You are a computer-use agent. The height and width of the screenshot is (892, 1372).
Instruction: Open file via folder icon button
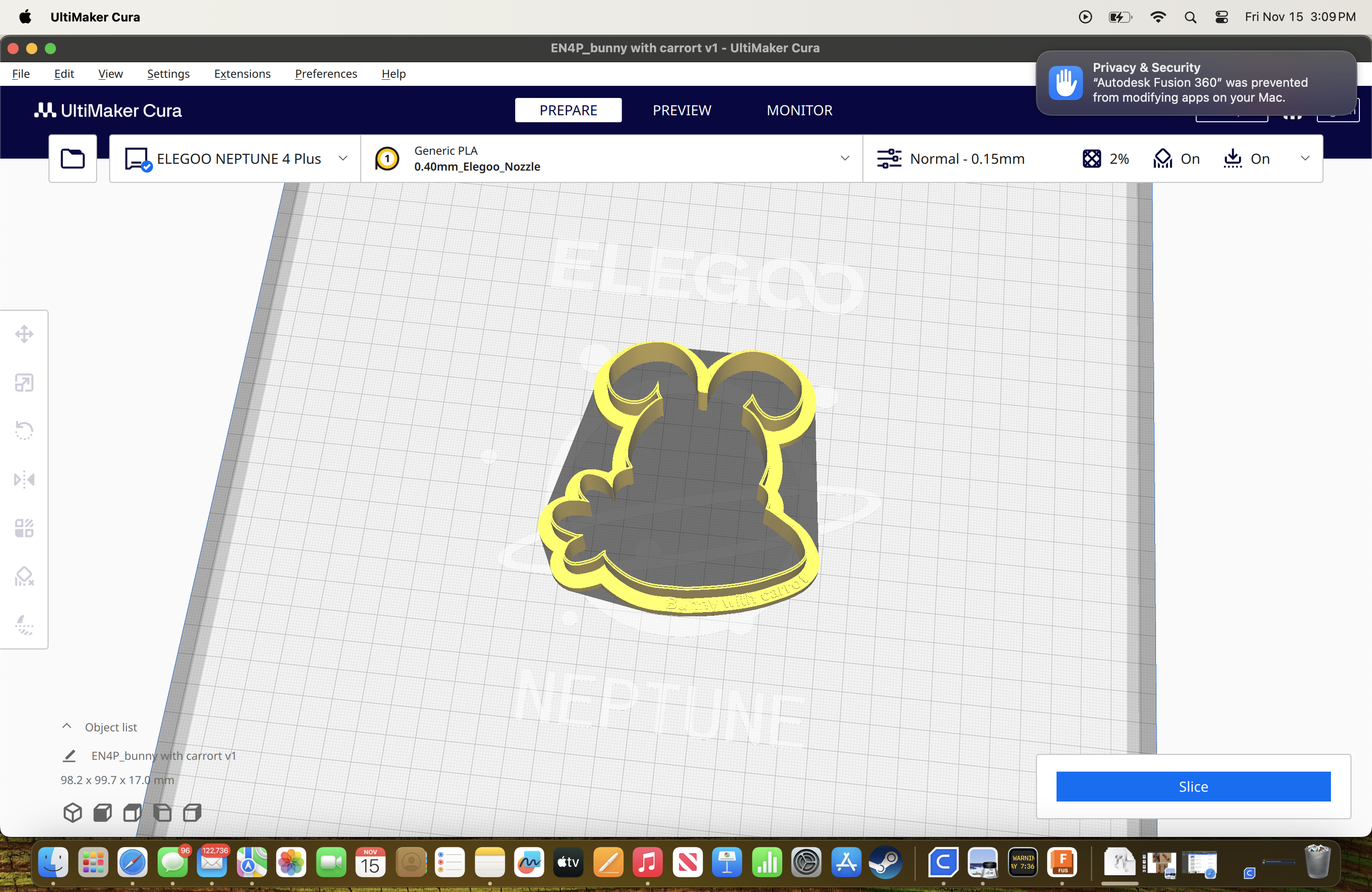tap(73, 159)
